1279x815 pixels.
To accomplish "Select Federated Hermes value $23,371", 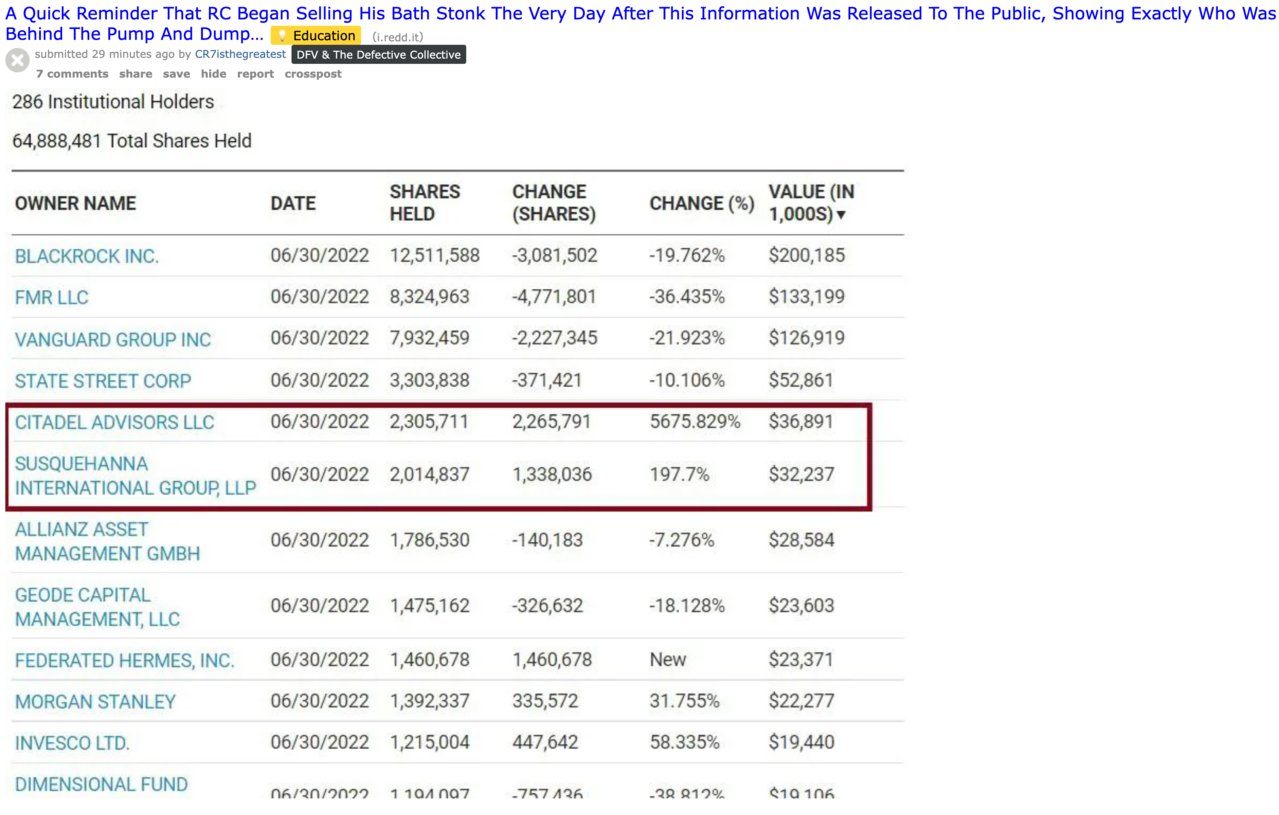I will (801, 661).
